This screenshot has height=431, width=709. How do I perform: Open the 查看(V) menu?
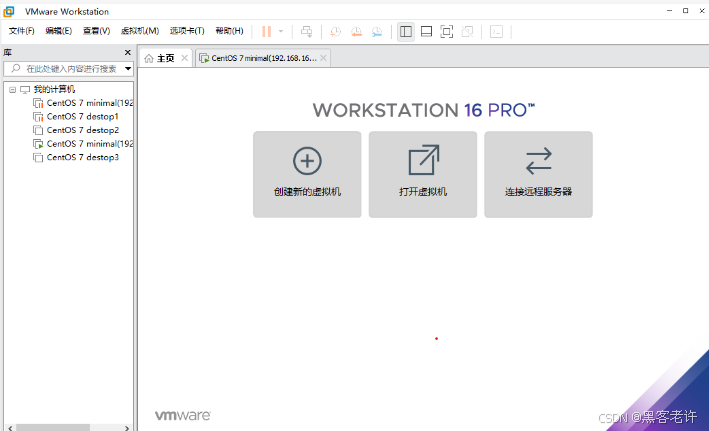tap(96, 31)
